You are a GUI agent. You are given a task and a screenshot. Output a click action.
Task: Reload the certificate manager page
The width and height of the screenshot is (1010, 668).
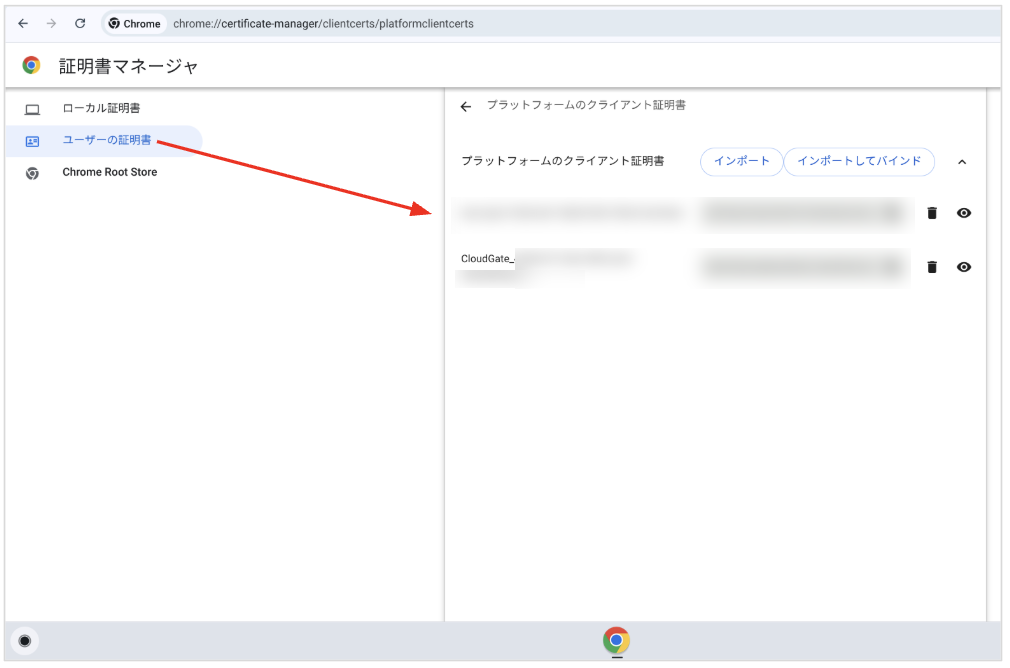[80, 24]
